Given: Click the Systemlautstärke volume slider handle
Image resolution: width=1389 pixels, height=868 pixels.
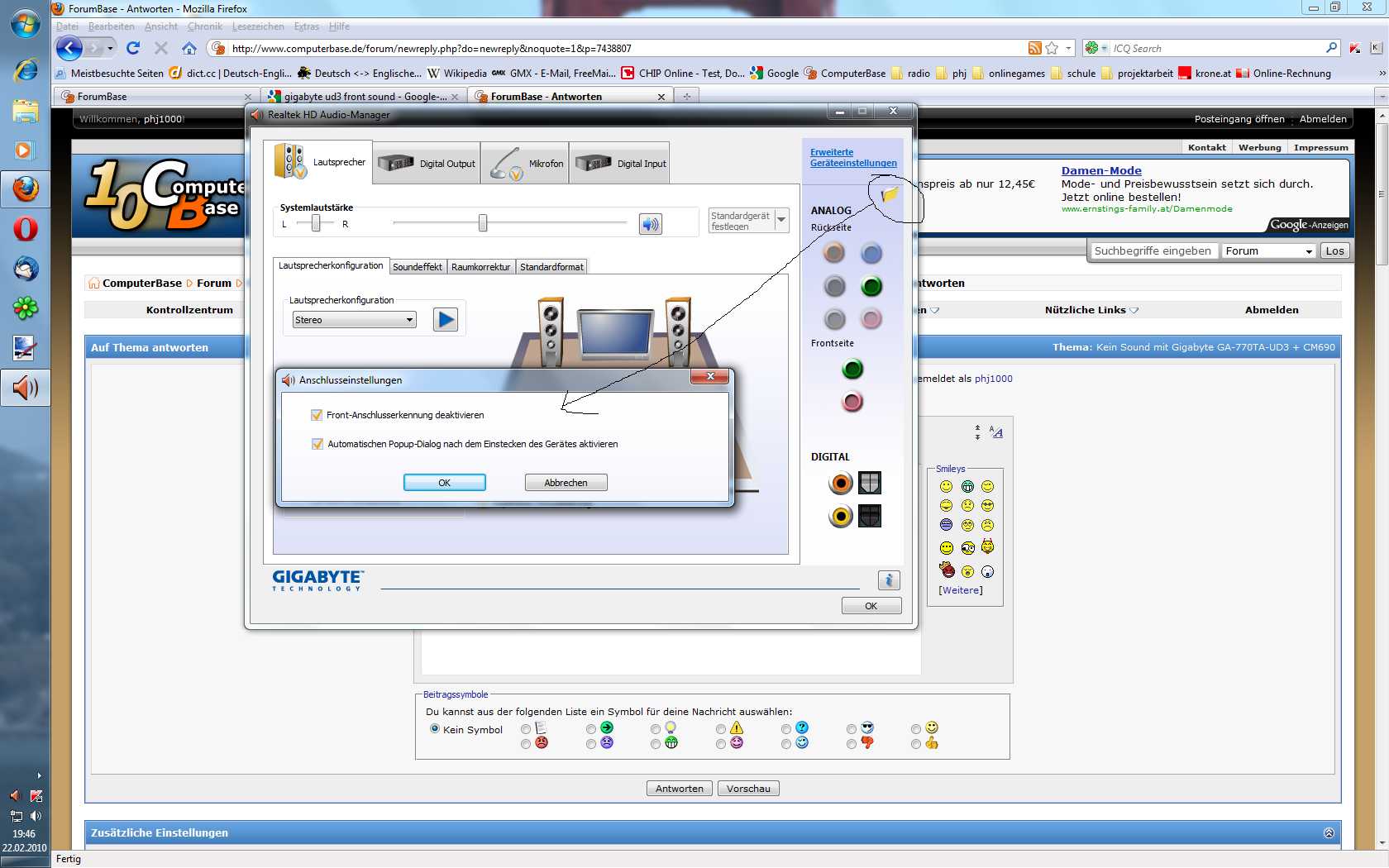Looking at the screenshot, I should click(483, 223).
